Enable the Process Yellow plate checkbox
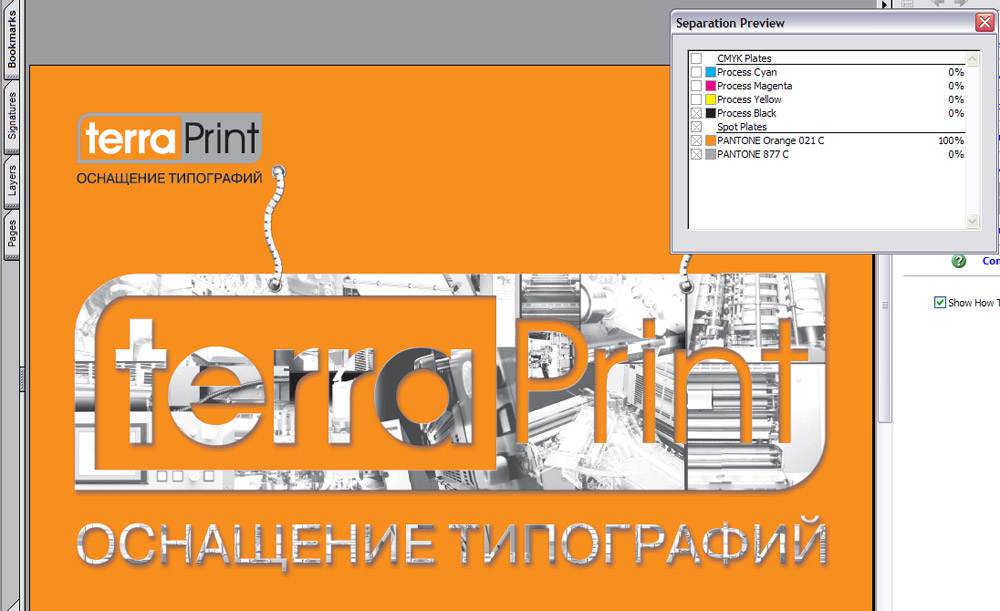 [x=696, y=99]
